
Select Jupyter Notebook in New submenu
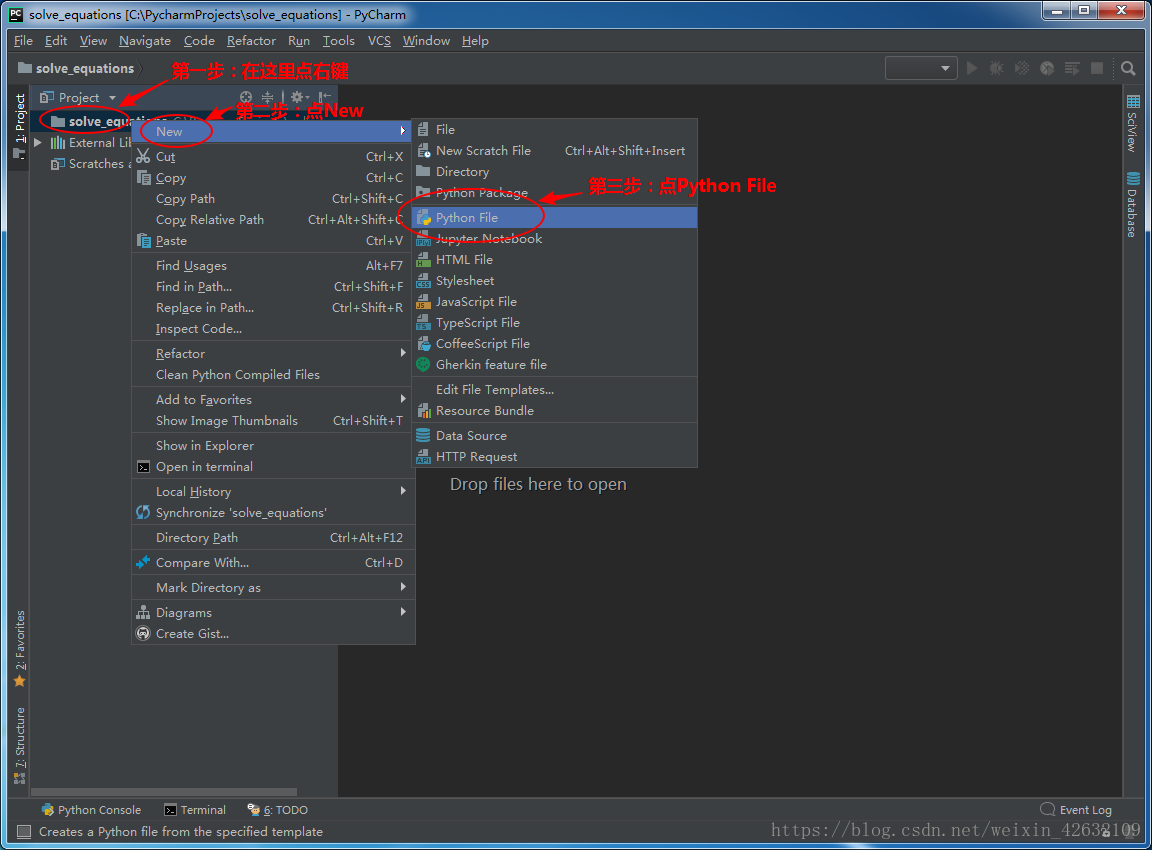point(555,239)
